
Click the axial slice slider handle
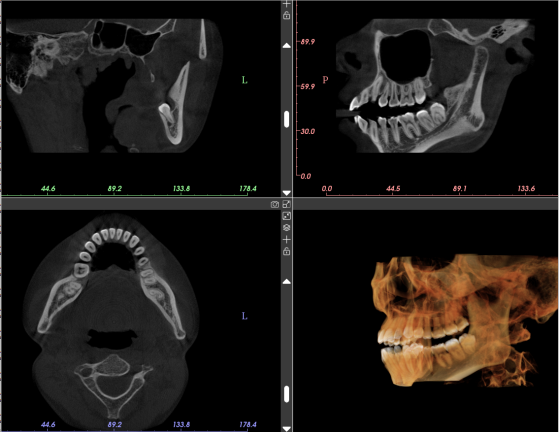tap(287, 394)
